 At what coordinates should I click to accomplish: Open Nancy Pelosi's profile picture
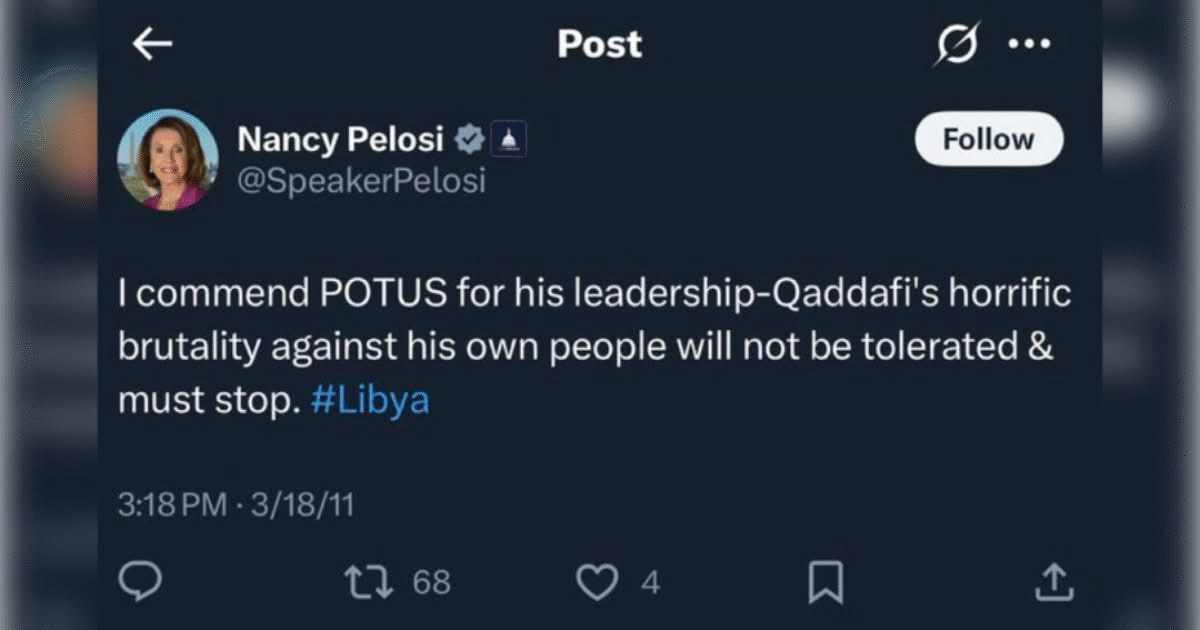coord(167,159)
